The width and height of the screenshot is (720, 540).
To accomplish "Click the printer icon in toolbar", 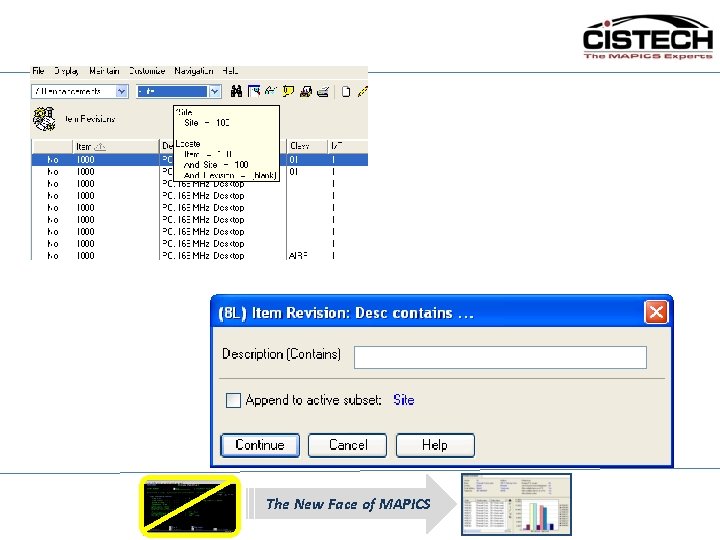I will [x=323, y=91].
